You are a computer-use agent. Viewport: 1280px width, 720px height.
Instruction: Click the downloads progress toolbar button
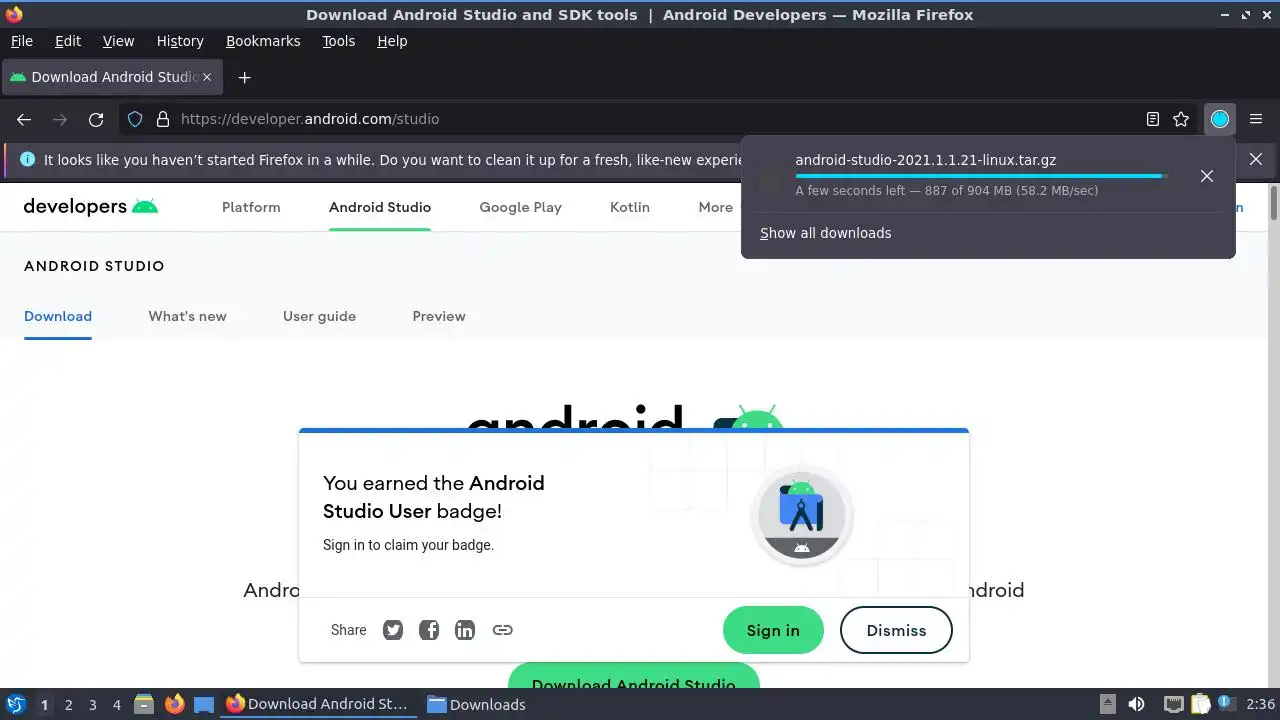(1220, 119)
